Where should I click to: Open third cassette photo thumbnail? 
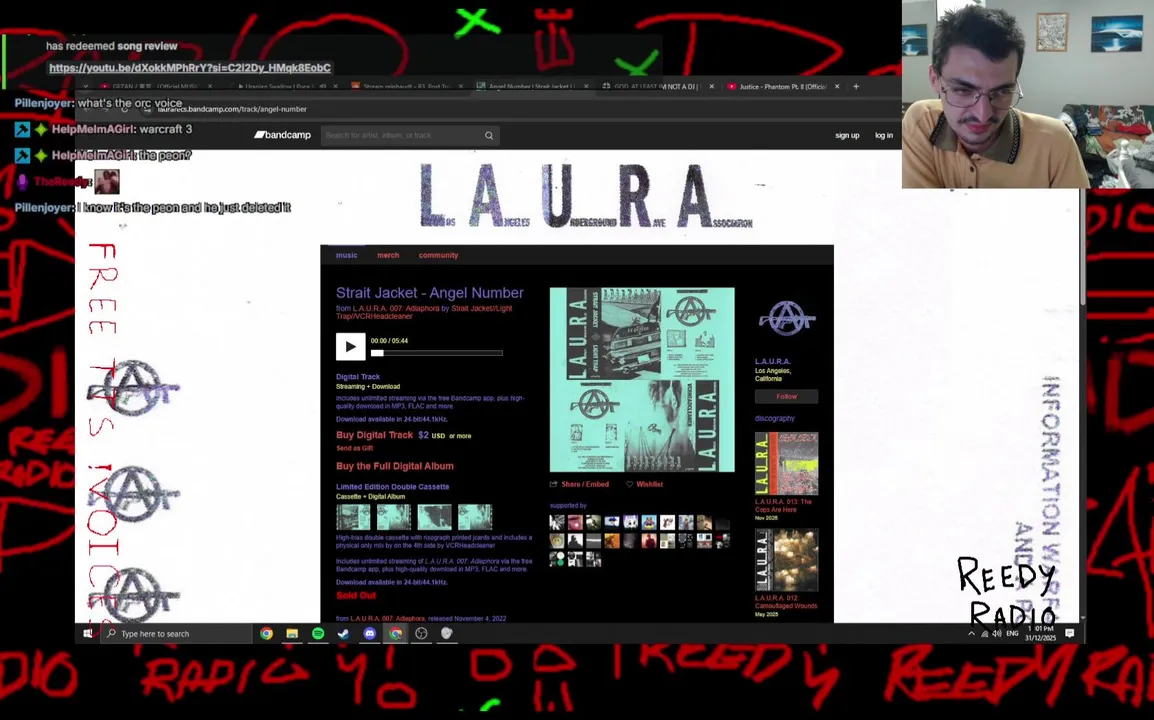point(434,517)
